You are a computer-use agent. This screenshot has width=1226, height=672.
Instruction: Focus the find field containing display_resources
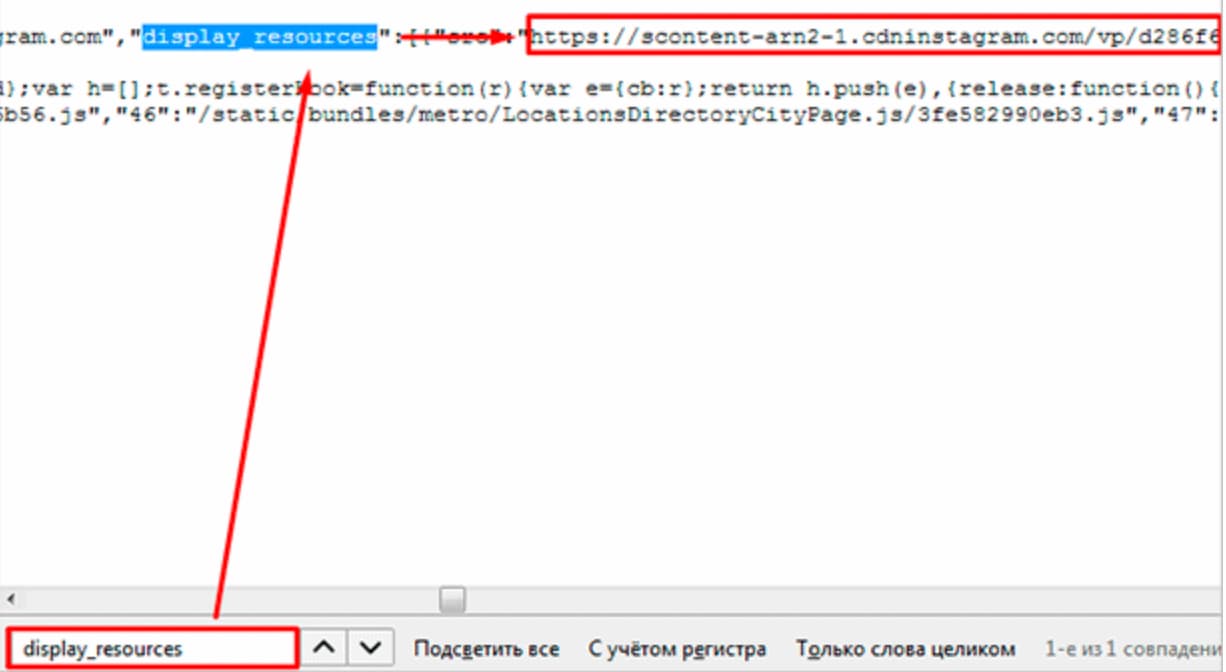click(155, 648)
